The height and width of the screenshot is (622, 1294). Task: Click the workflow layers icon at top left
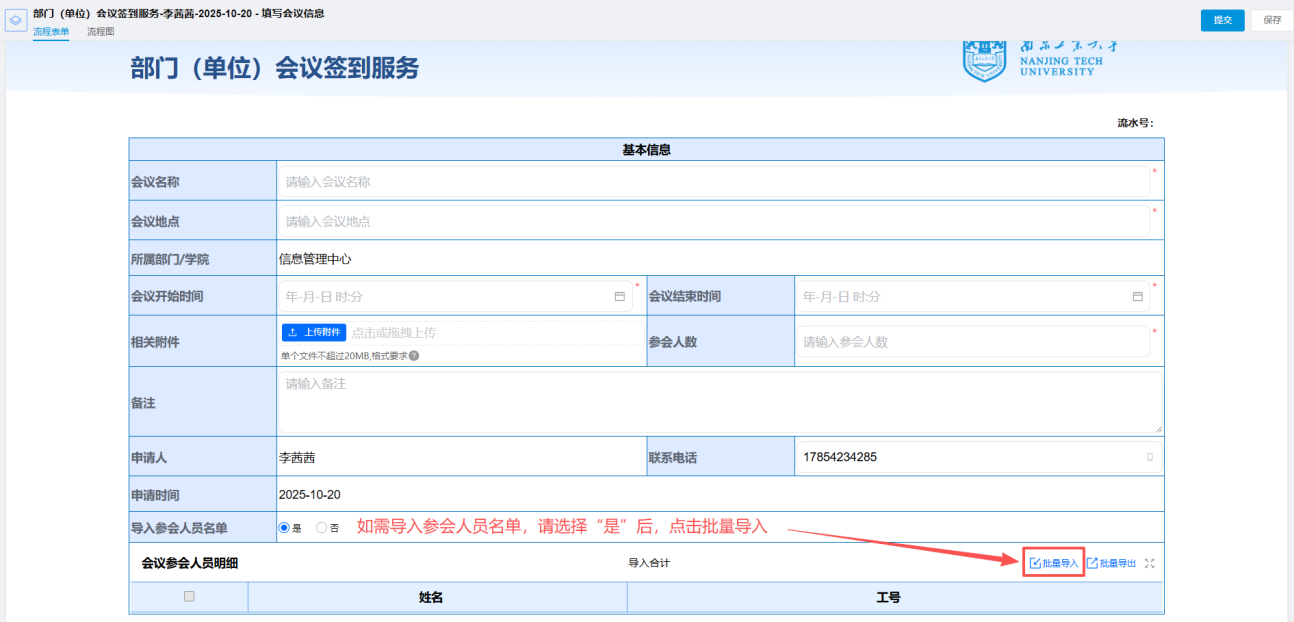click(x=16, y=20)
